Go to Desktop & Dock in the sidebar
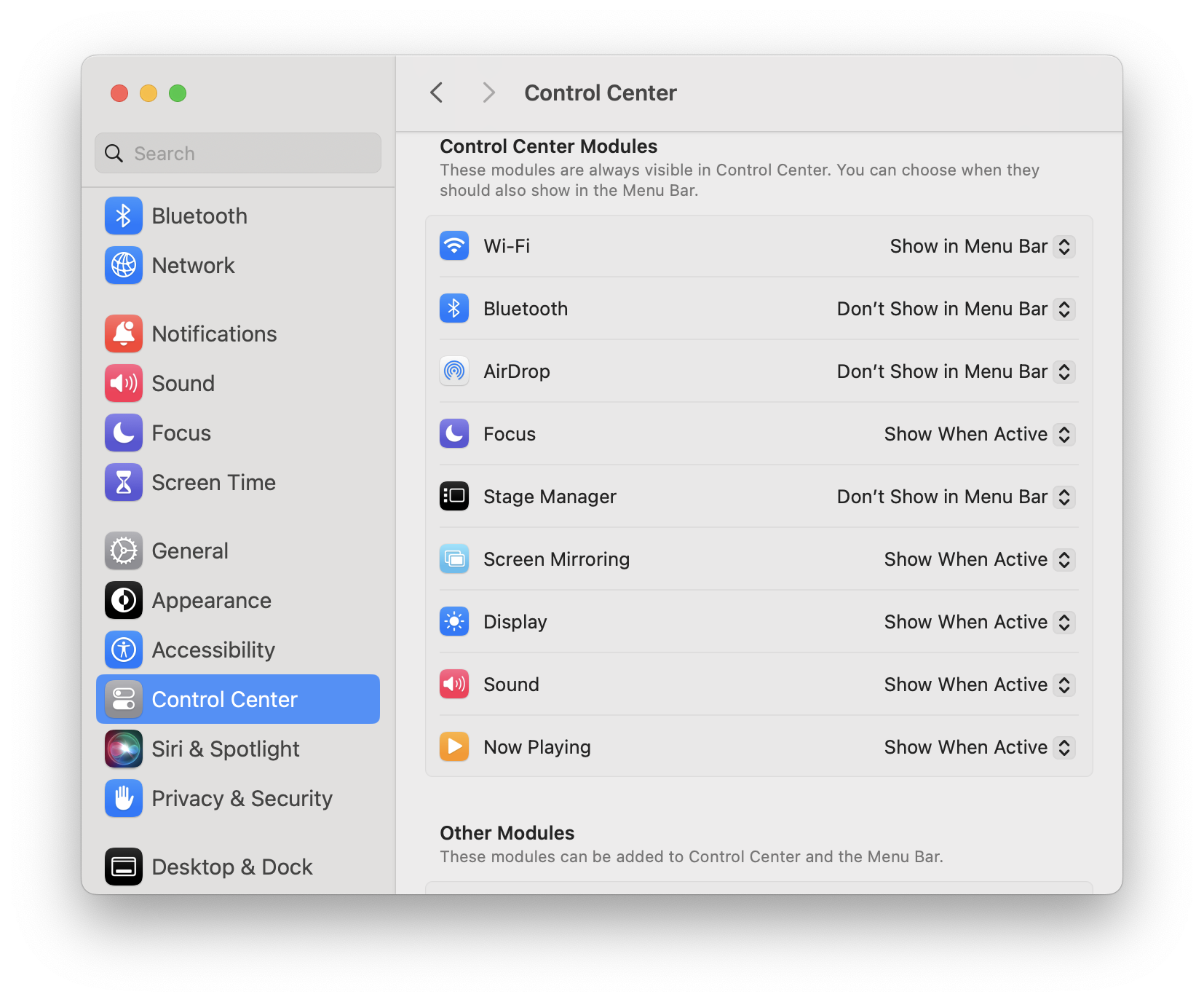The image size is (1204, 1002). tap(238, 867)
